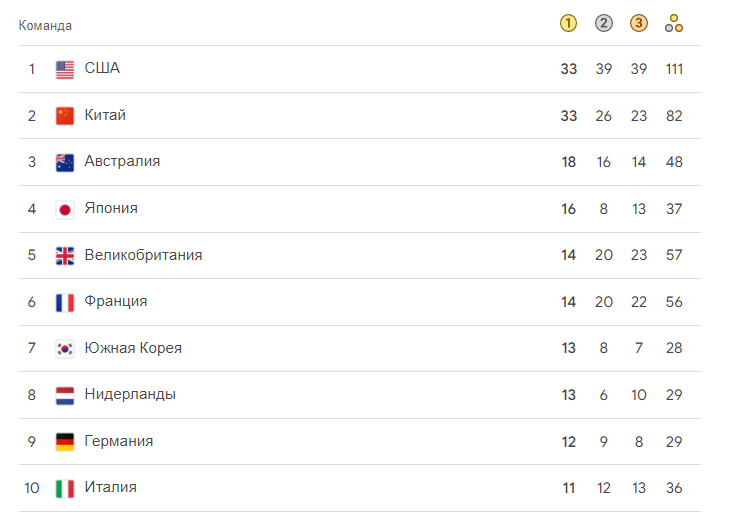Click the Germany flag icon
The width and height of the screenshot is (730, 514).
click(65, 441)
